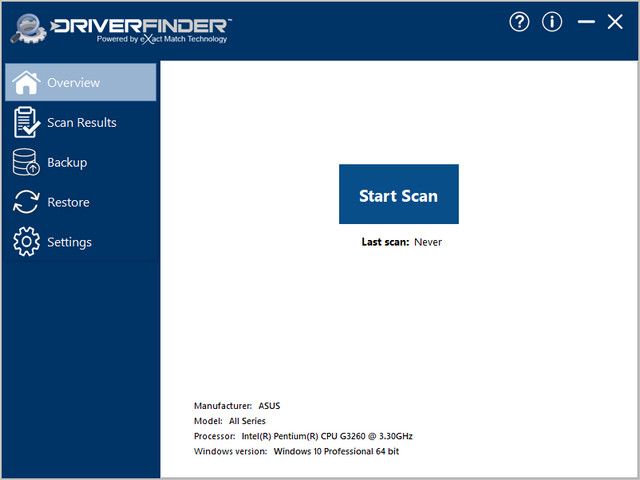640x480 pixels.
Task: Minimize the DriverFinder window
Action: (586, 22)
